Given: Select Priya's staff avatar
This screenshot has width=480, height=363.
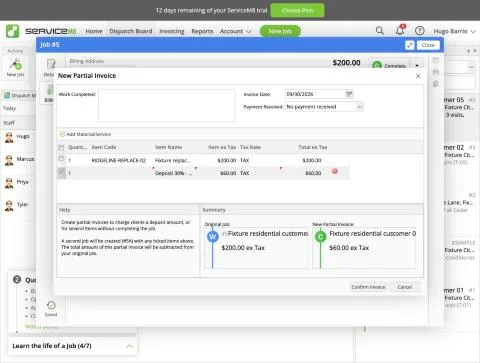Looking at the screenshot, I should coord(9,183).
